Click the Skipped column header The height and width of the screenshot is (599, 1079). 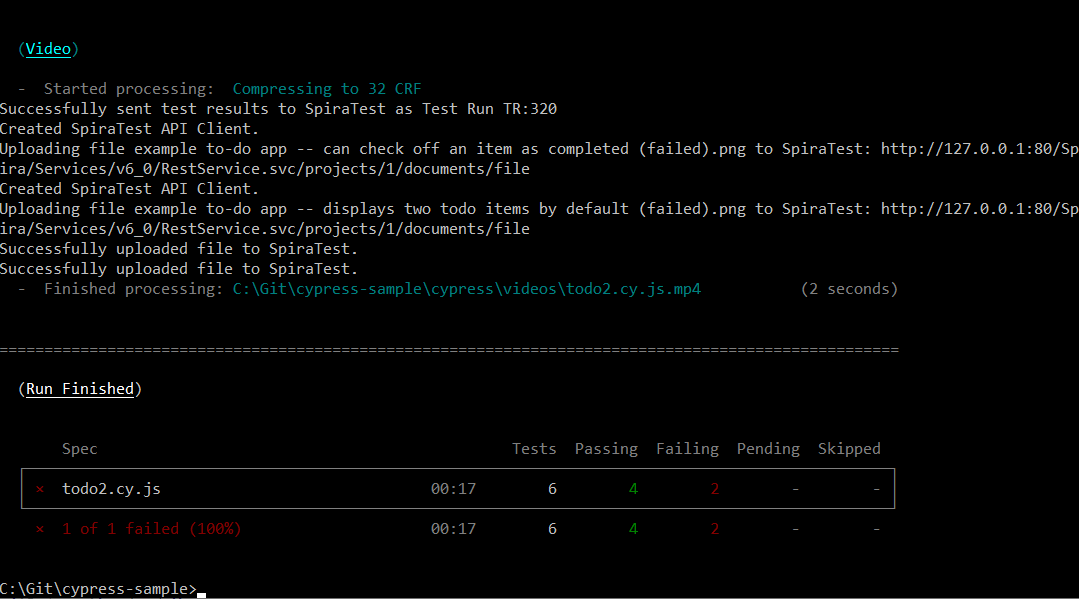coord(849,449)
